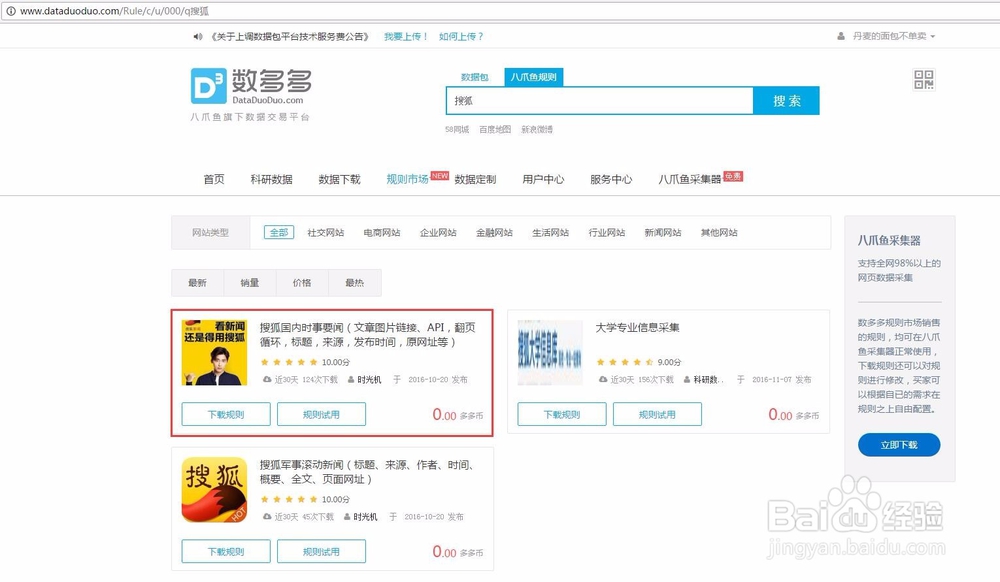
Task: Sort results by 价格
Action: coord(302,283)
